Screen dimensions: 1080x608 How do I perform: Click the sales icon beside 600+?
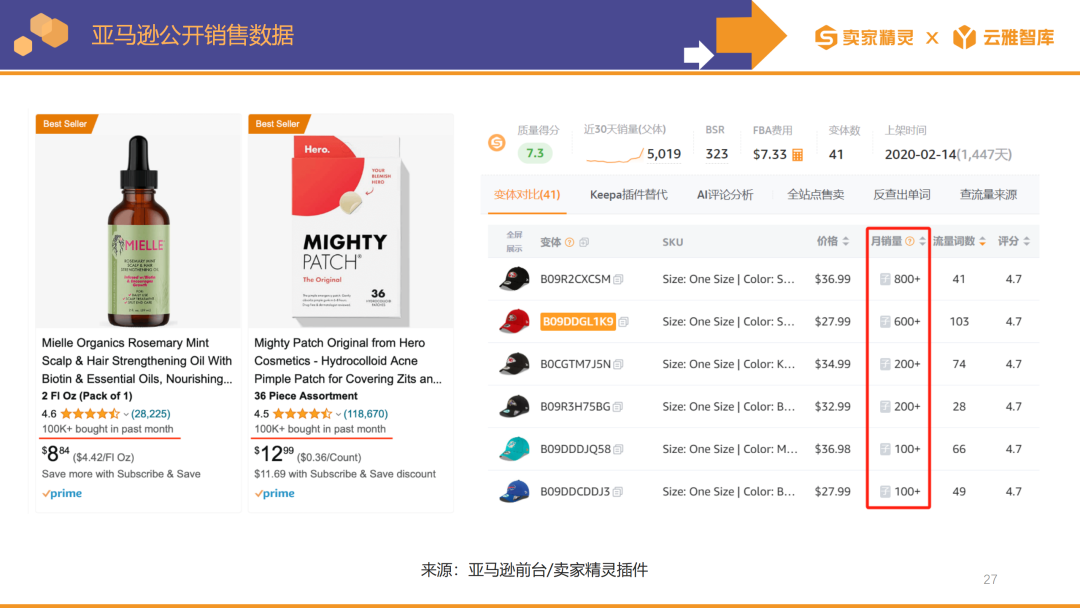[x=885, y=322]
